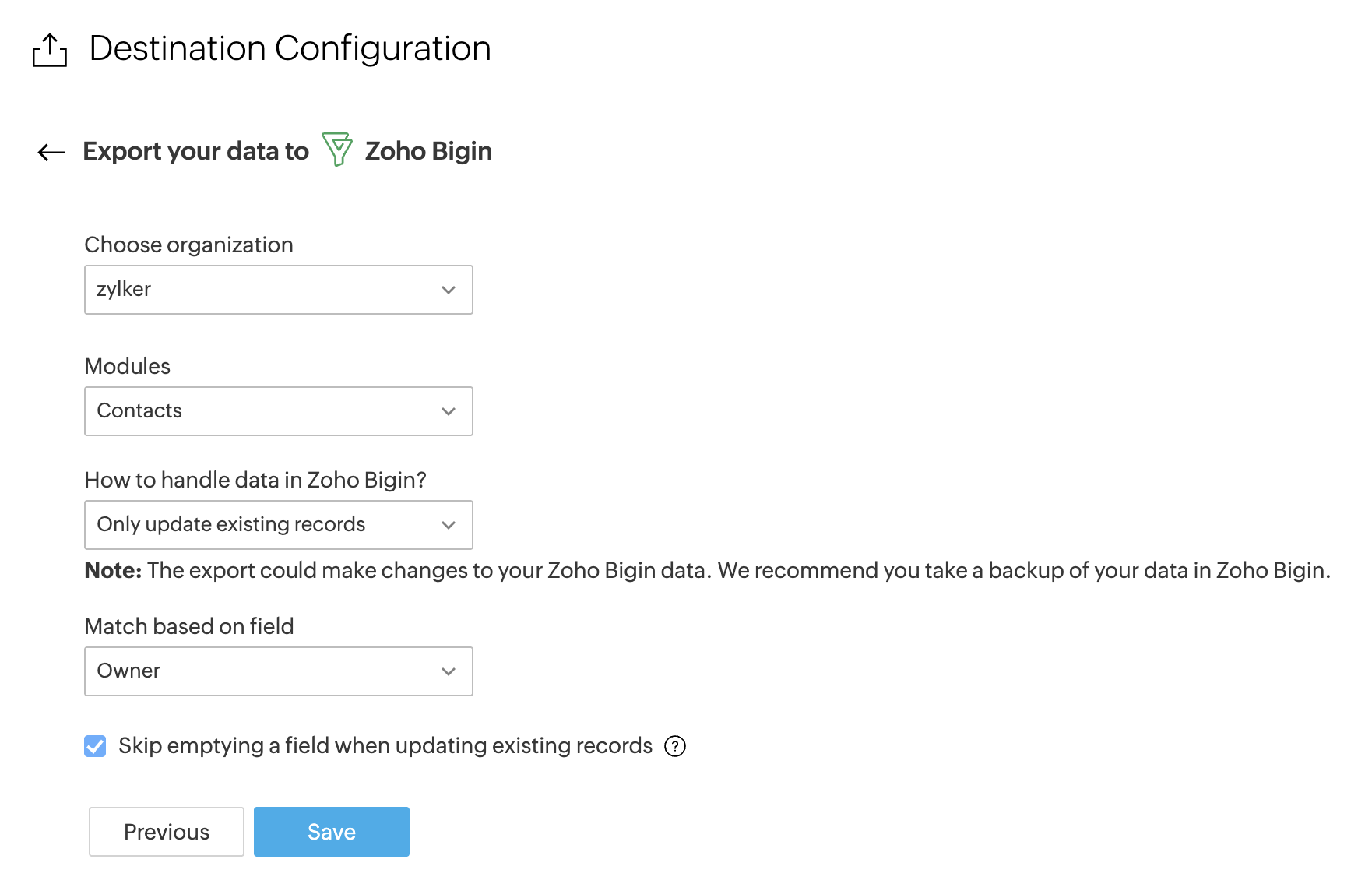Click the green Zoho Bigin logo
The height and width of the screenshot is (891, 1372).
(x=337, y=150)
